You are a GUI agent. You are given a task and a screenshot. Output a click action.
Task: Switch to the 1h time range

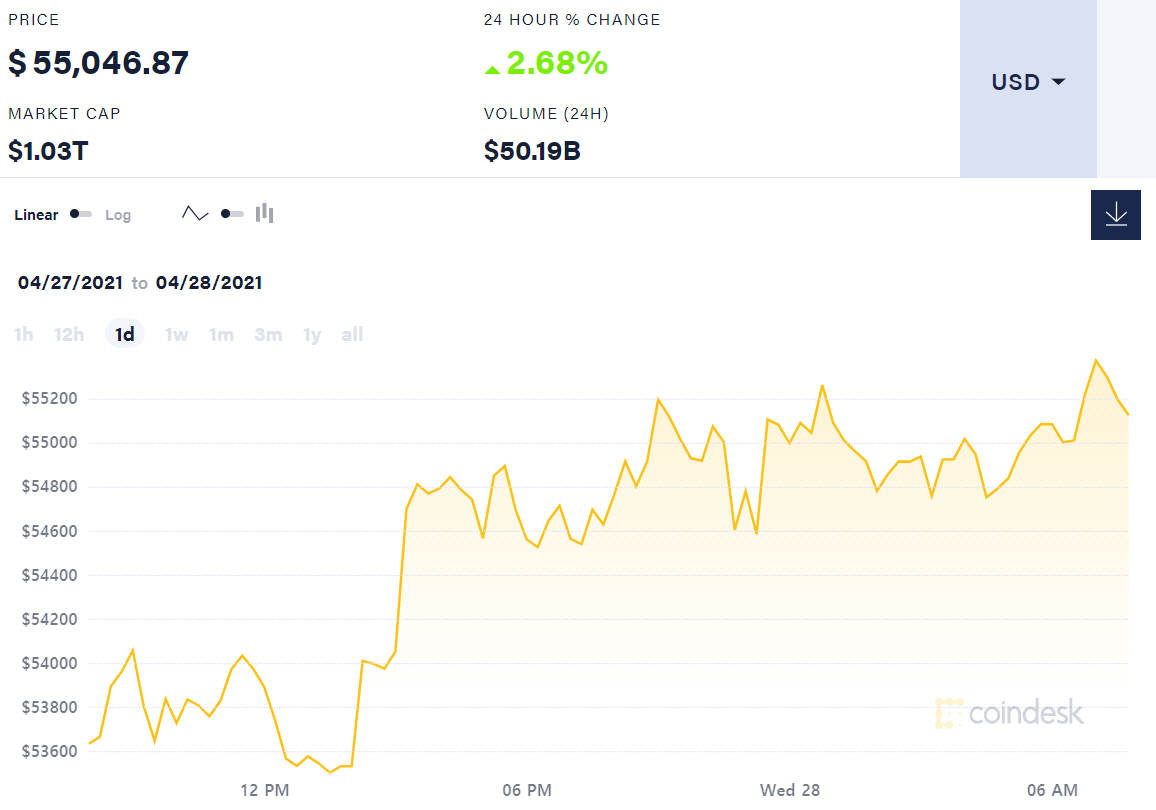pyautogui.click(x=24, y=335)
